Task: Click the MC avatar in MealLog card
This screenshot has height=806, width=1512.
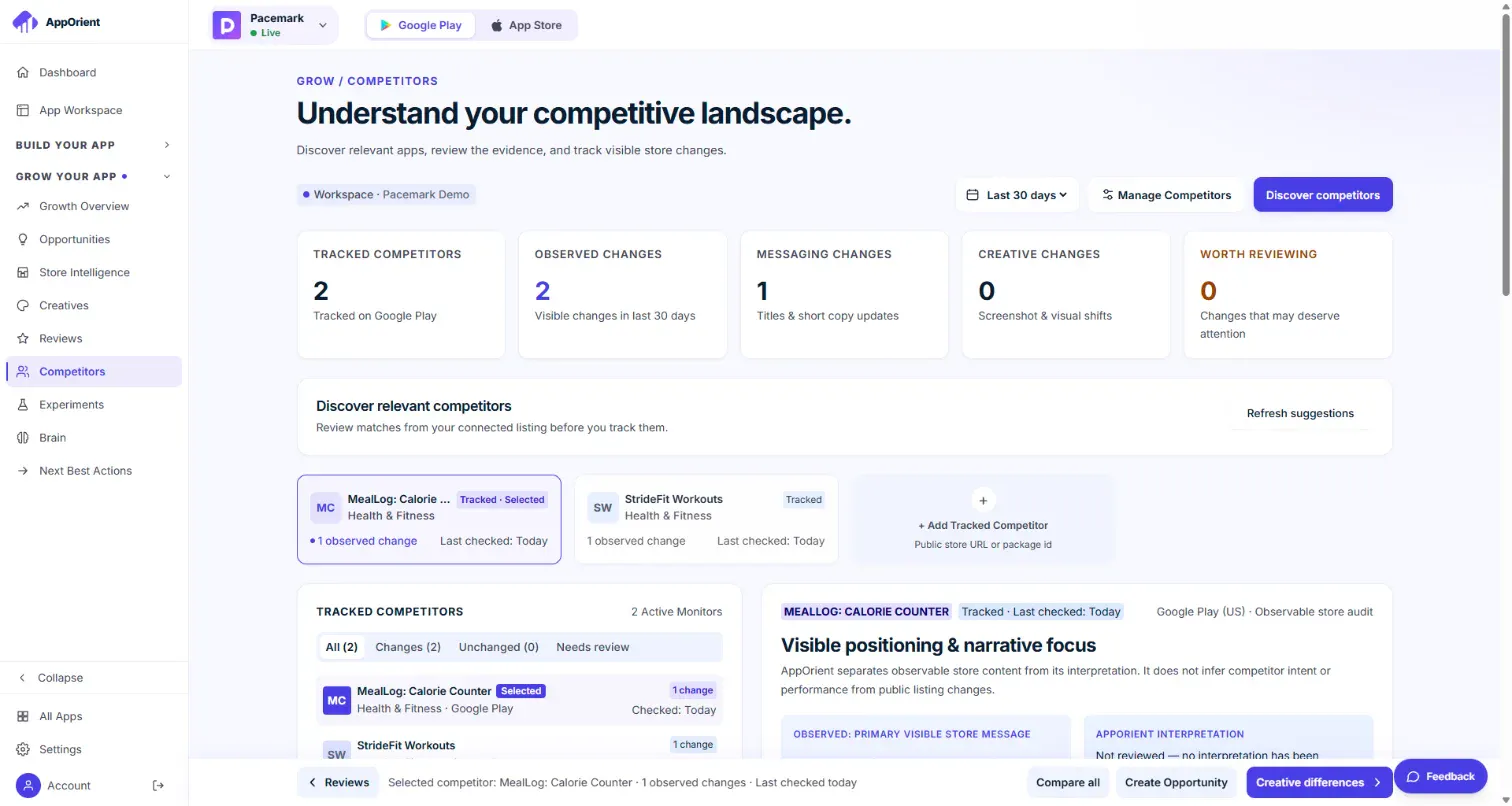Action: [326, 507]
